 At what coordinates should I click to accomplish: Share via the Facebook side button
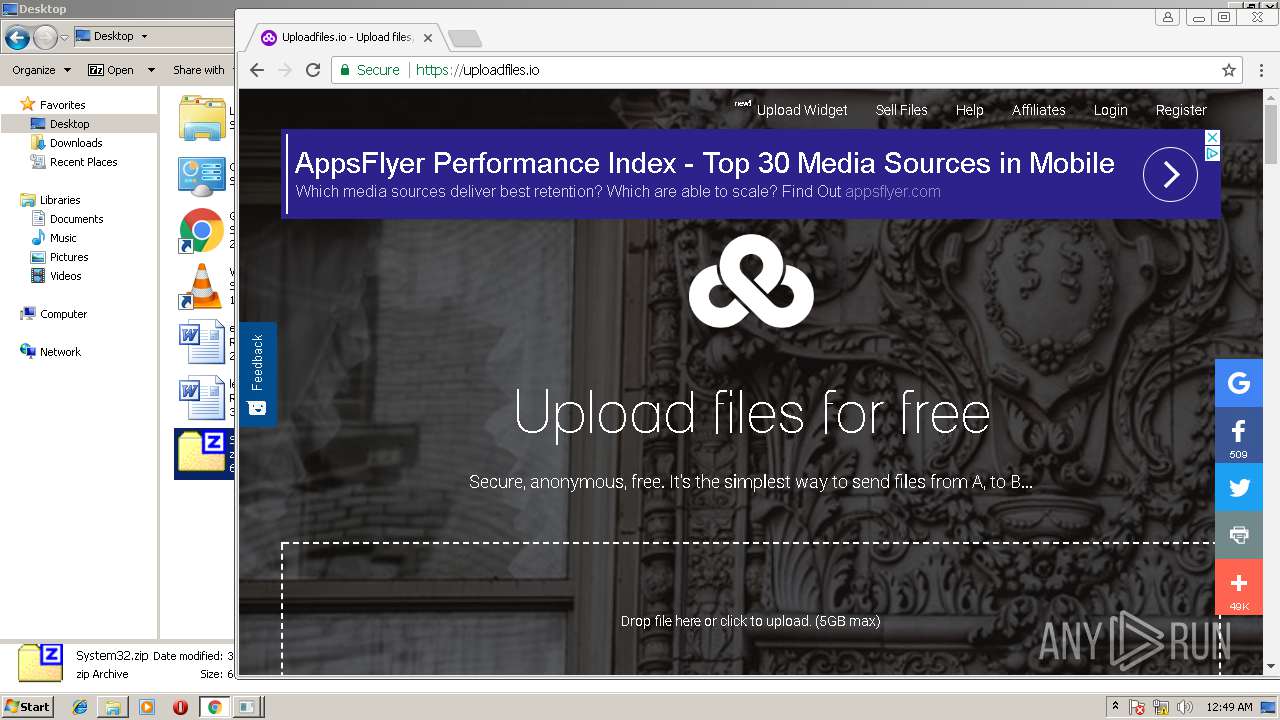pyautogui.click(x=1239, y=435)
